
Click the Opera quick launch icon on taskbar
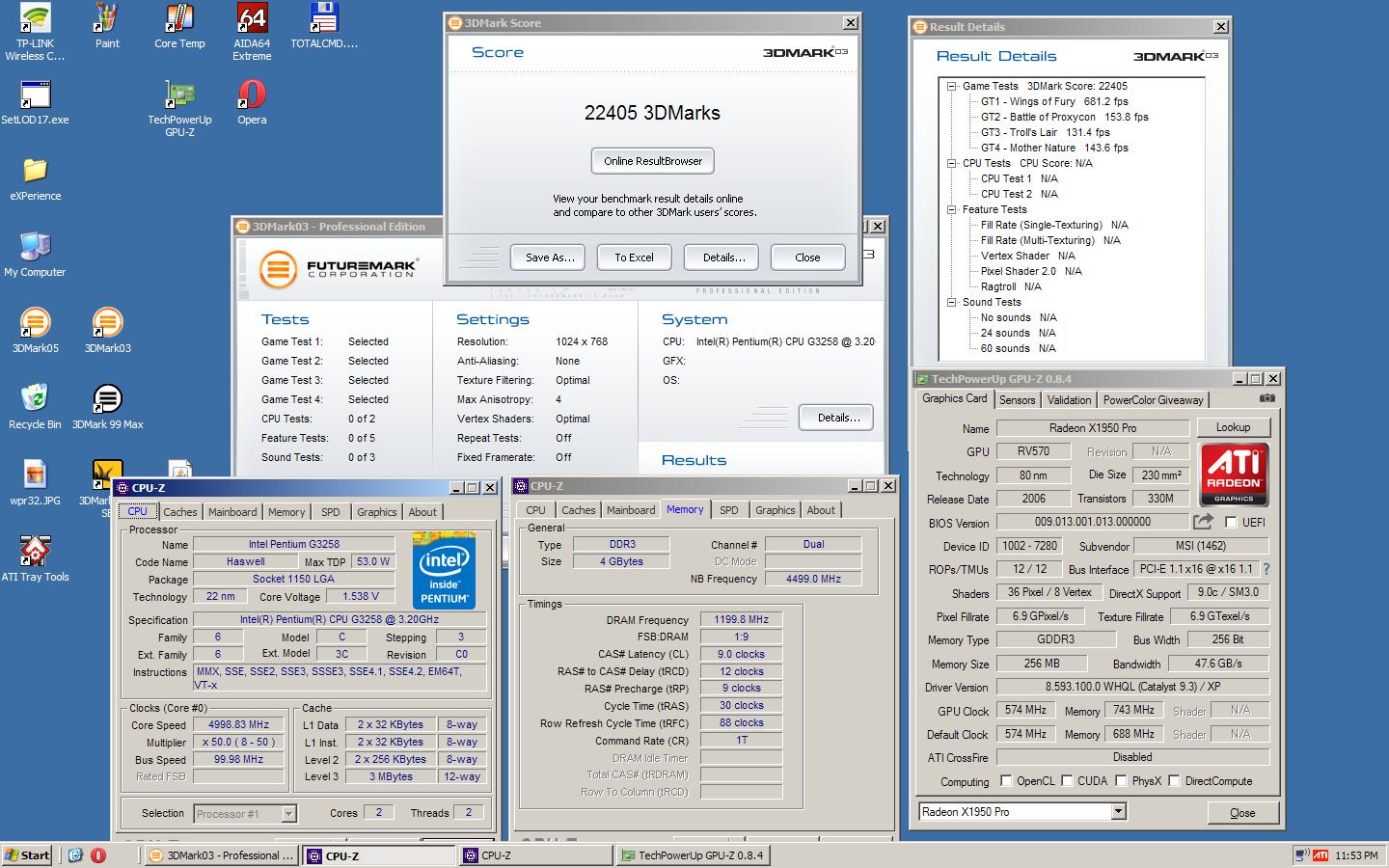point(98,855)
